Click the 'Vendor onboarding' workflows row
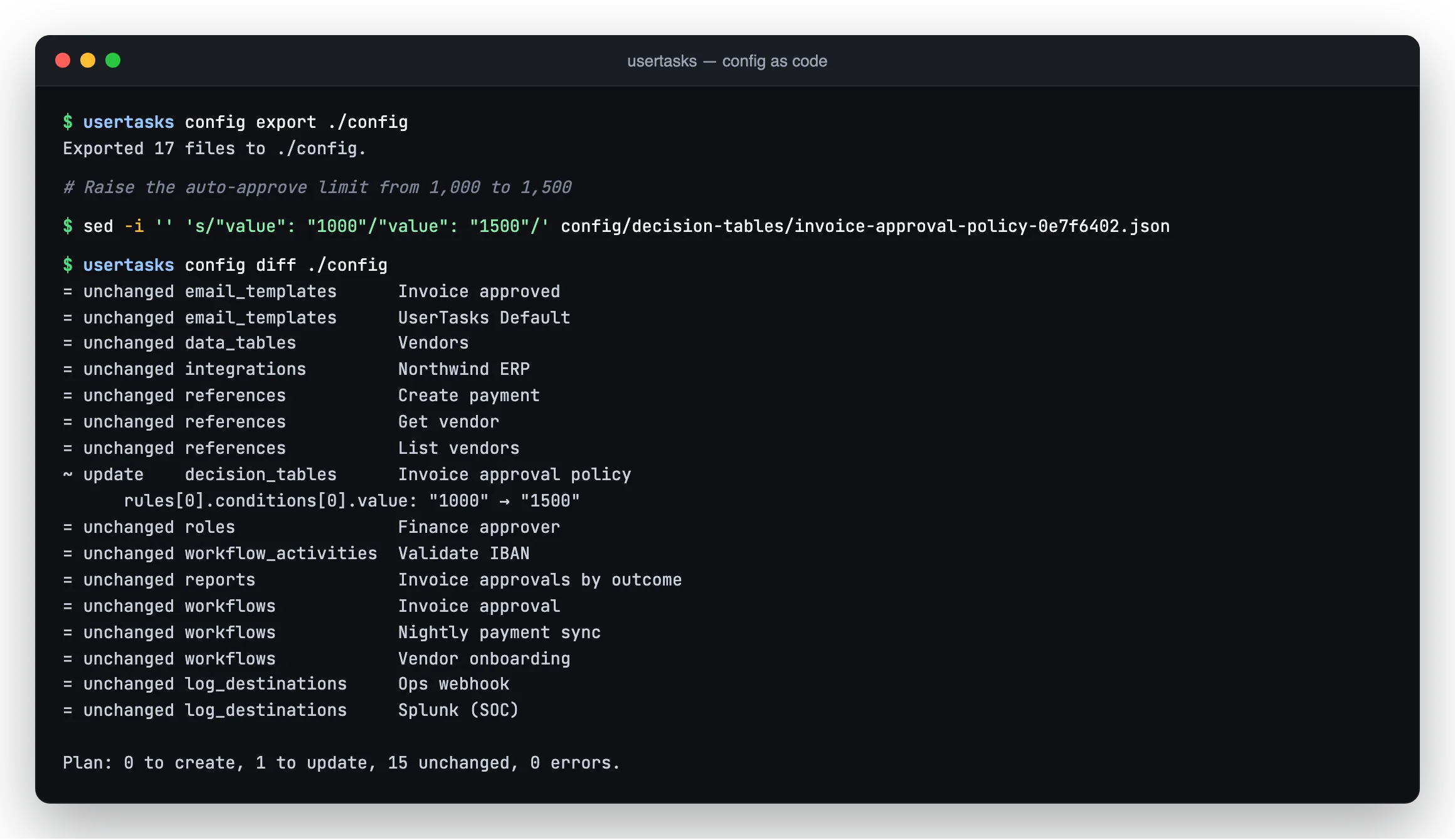This screenshot has width=1455, height=840. click(x=317, y=658)
